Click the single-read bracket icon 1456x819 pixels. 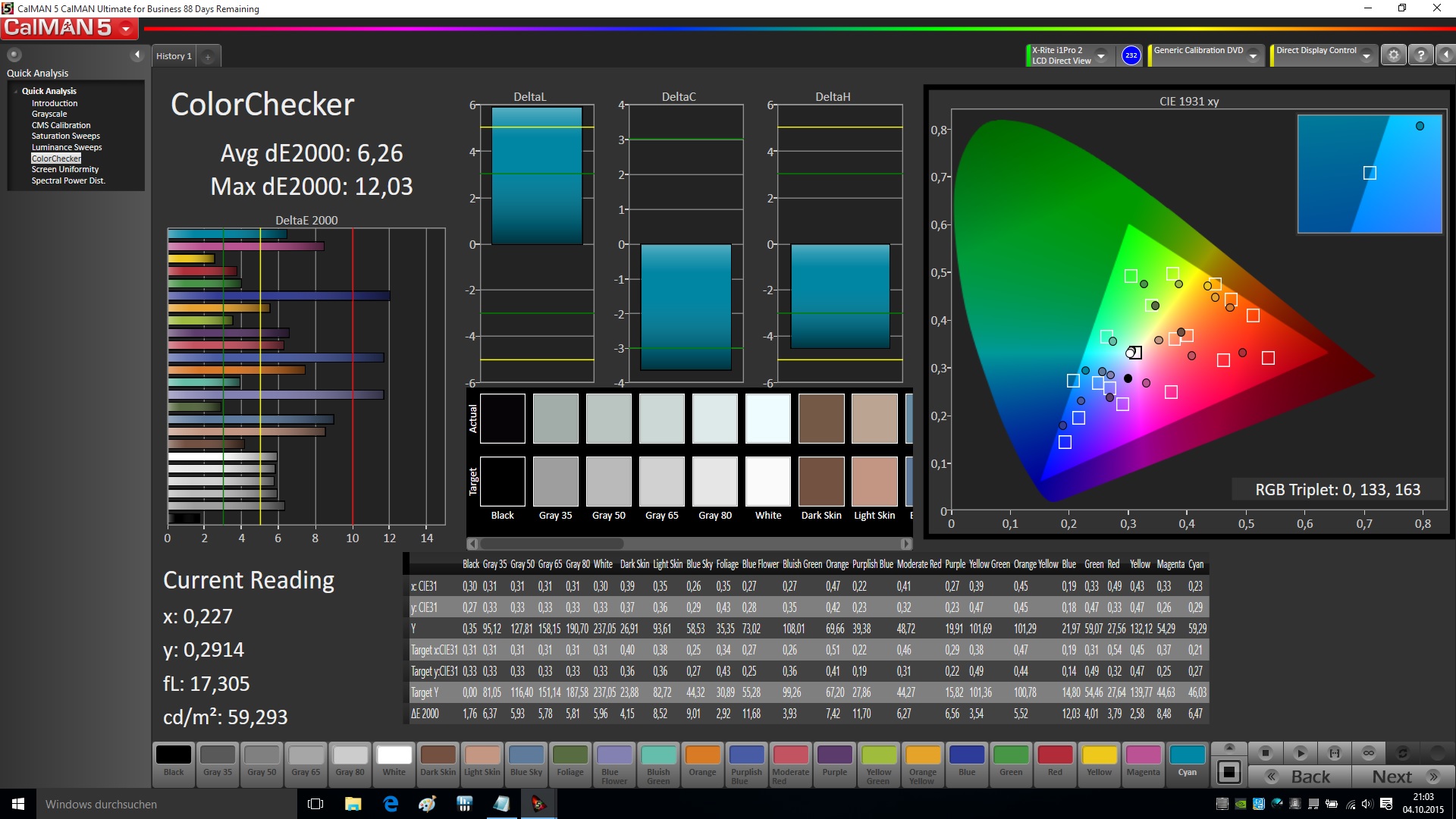[x=1335, y=753]
